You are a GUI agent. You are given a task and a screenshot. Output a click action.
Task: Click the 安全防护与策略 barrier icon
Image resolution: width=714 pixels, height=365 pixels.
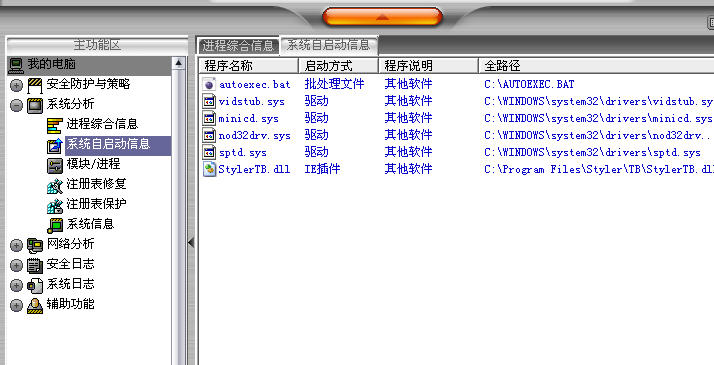(35, 85)
